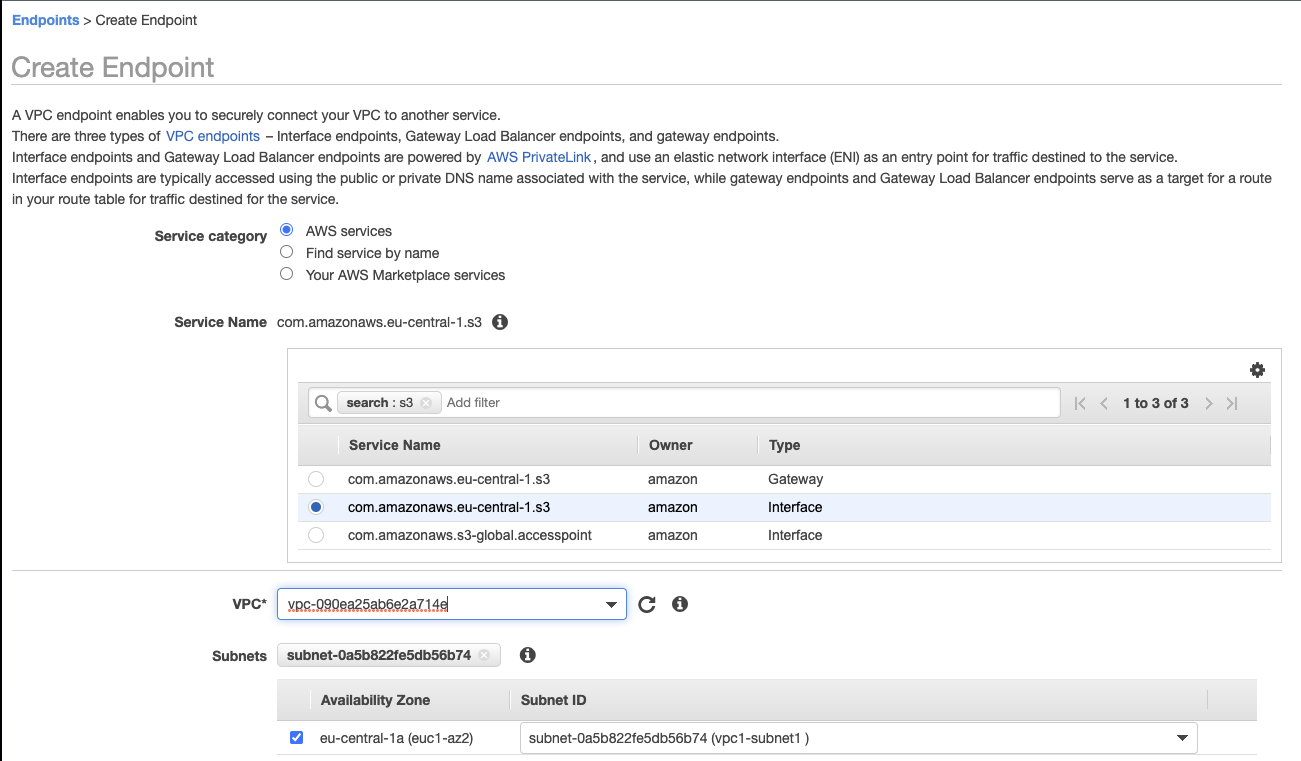Jump to first page of service results
The height and width of the screenshot is (761, 1301).
click(x=1079, y=403)
